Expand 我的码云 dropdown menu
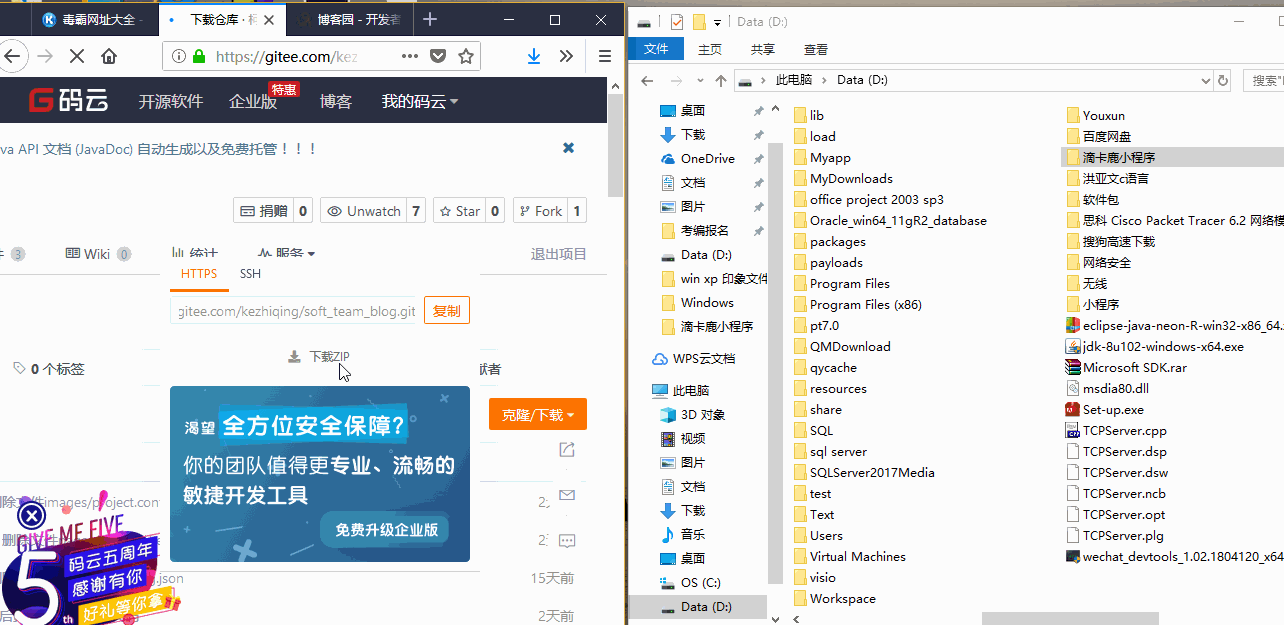 (420, 101)
